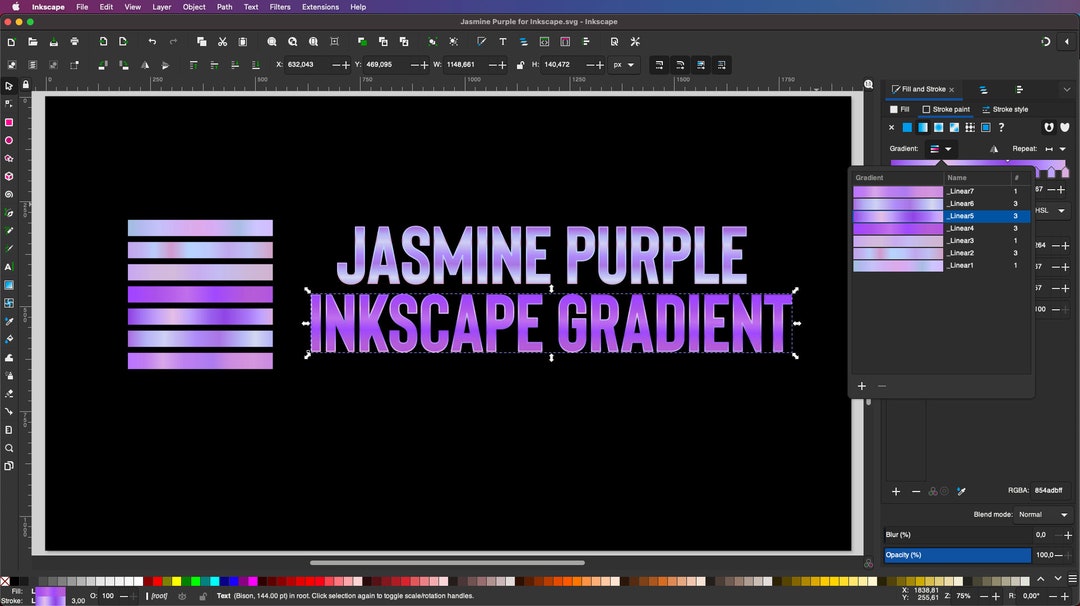Open the Gradient selector dropdown
This screenshot has width=1080, height=606.
[948, 148]
